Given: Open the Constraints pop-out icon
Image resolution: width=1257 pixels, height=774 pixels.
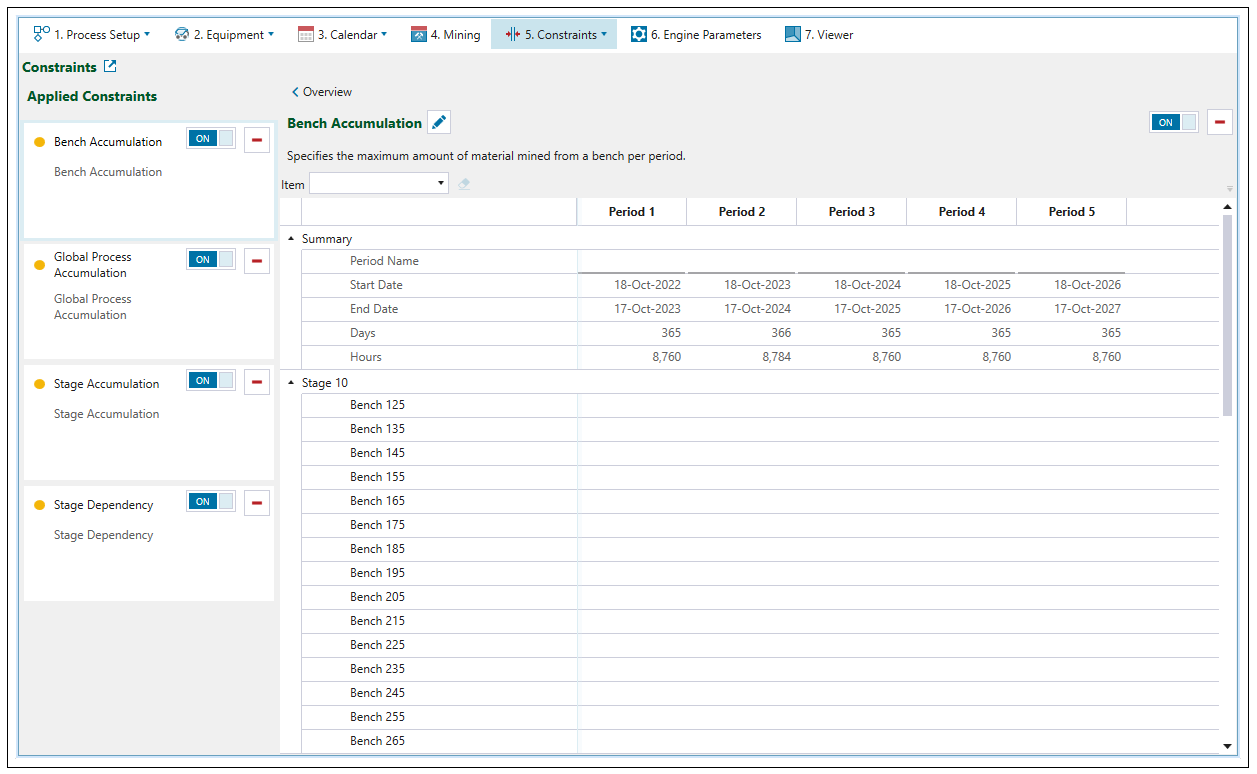Looking at the screenshot, I should coord(110,67).
